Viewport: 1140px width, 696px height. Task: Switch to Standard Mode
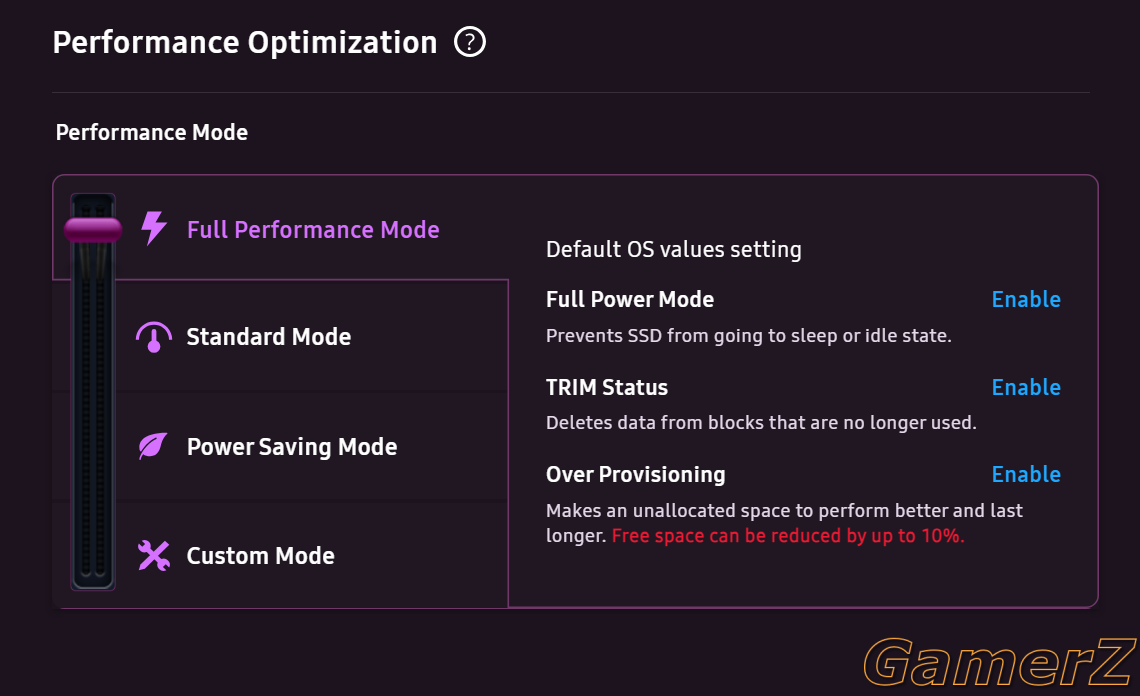point(268,337)
